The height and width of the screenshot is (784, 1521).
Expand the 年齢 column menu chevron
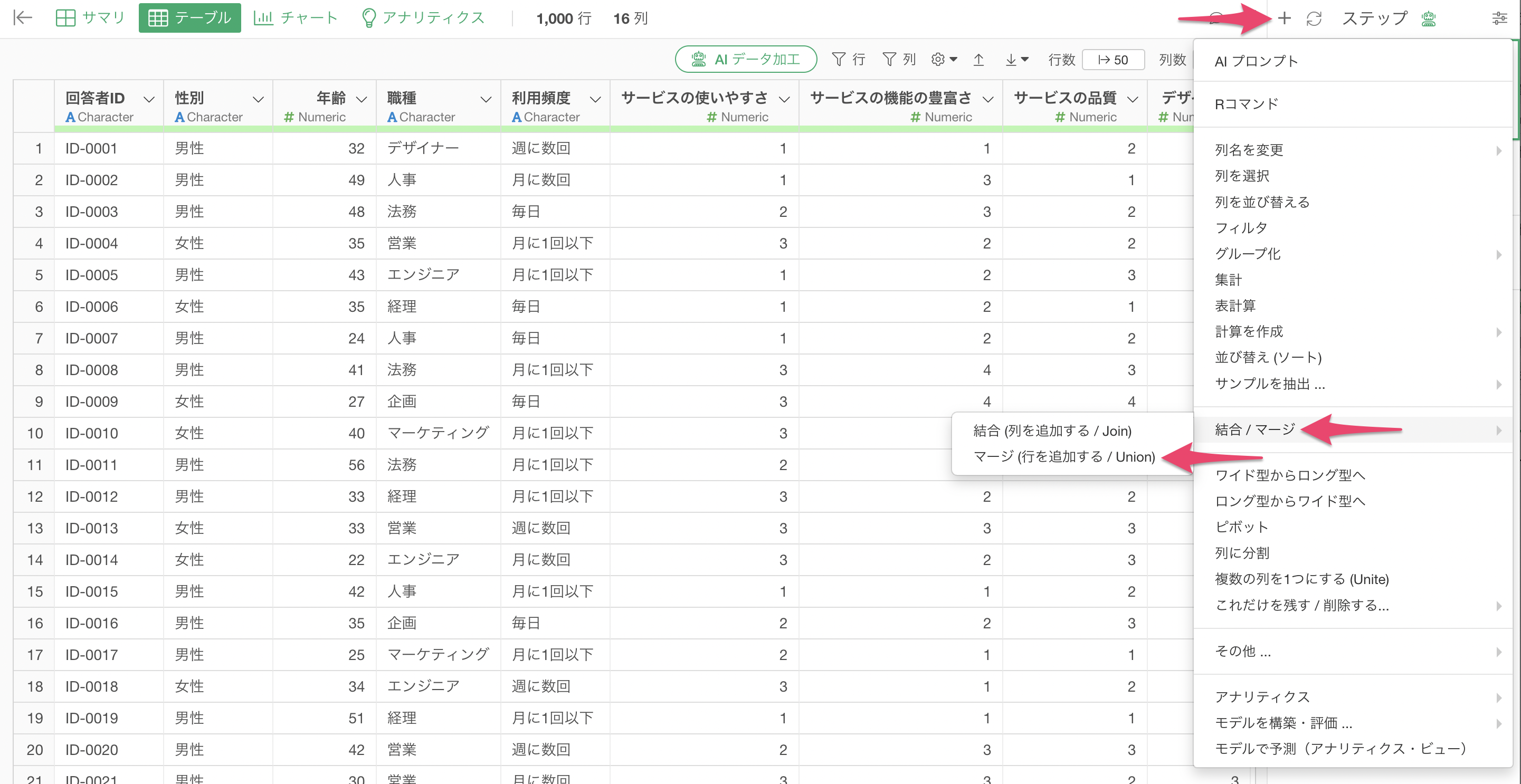[x=362, y=99]
